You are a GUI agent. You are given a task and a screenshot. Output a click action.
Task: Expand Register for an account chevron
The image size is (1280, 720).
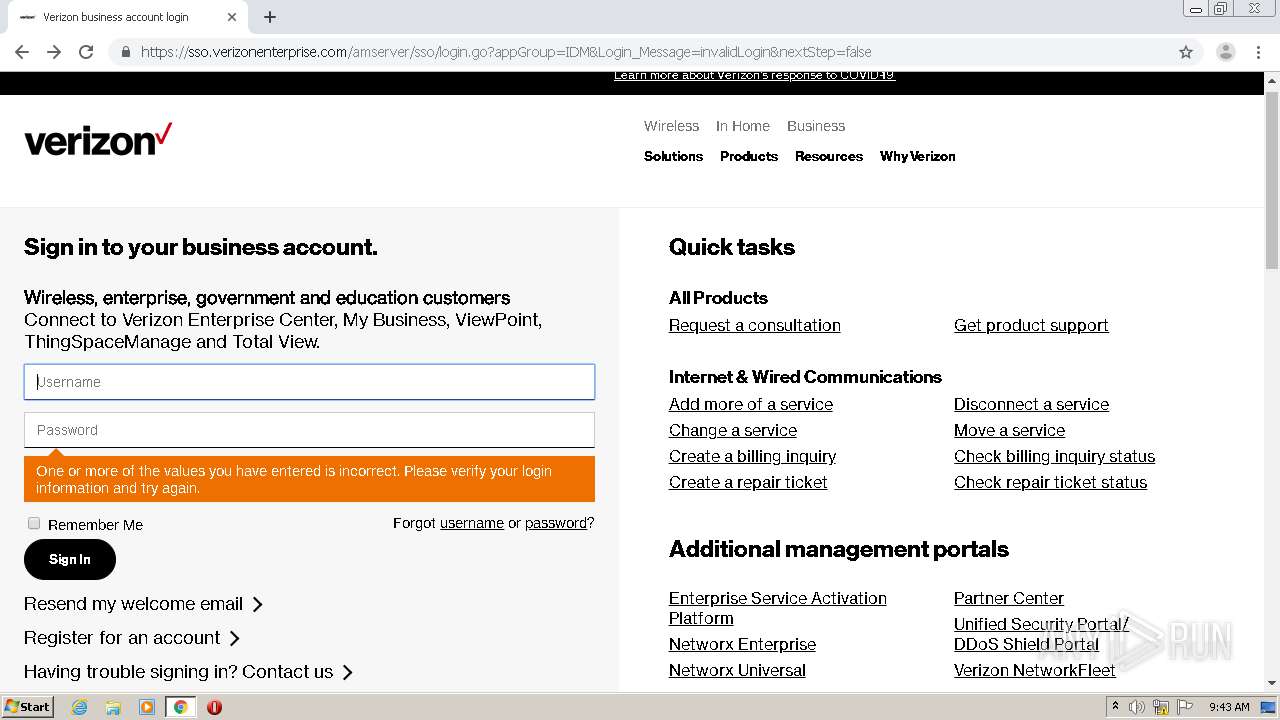(234, 638)
